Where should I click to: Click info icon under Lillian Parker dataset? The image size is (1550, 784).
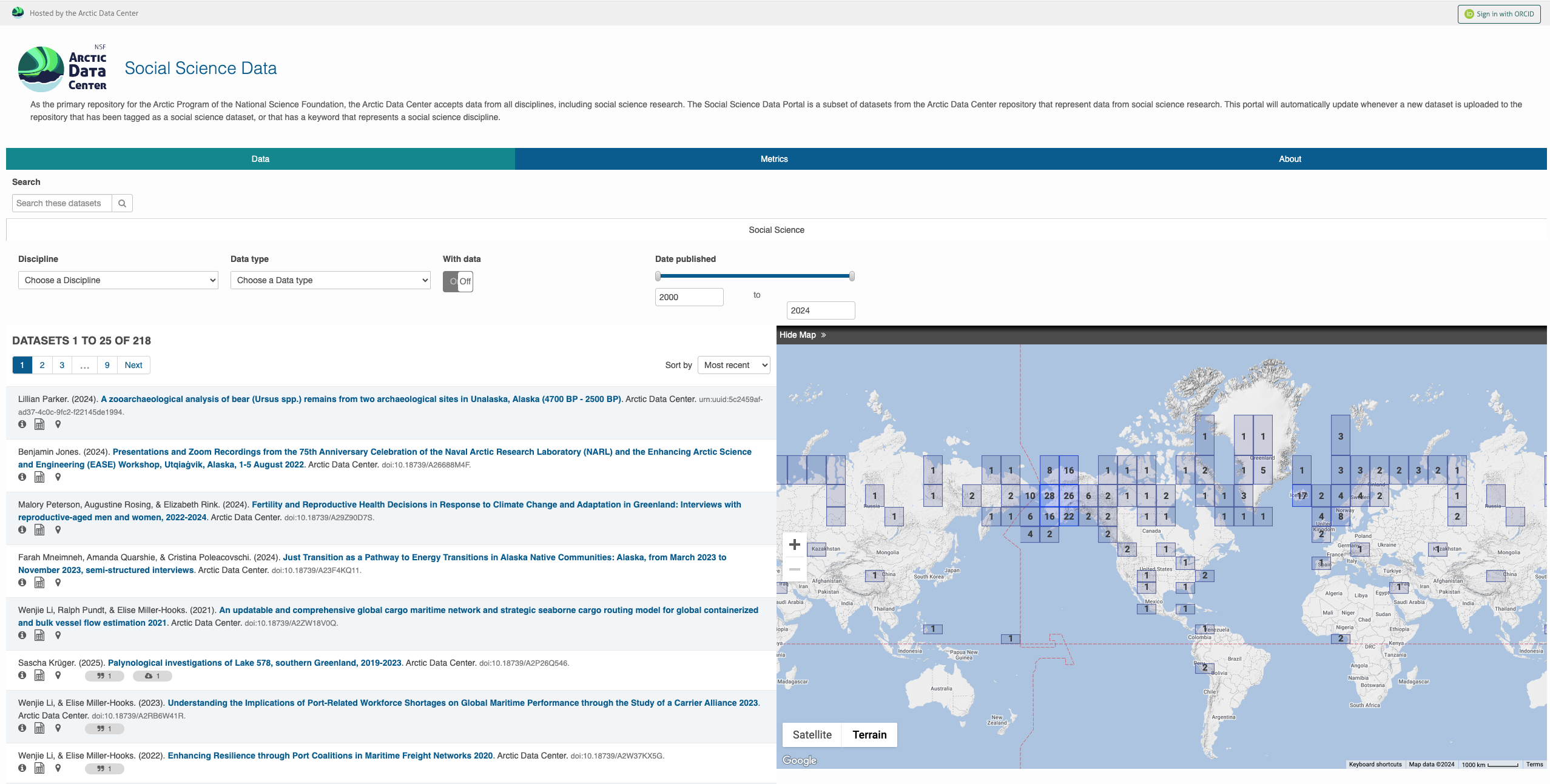click(x=22, y=424)
